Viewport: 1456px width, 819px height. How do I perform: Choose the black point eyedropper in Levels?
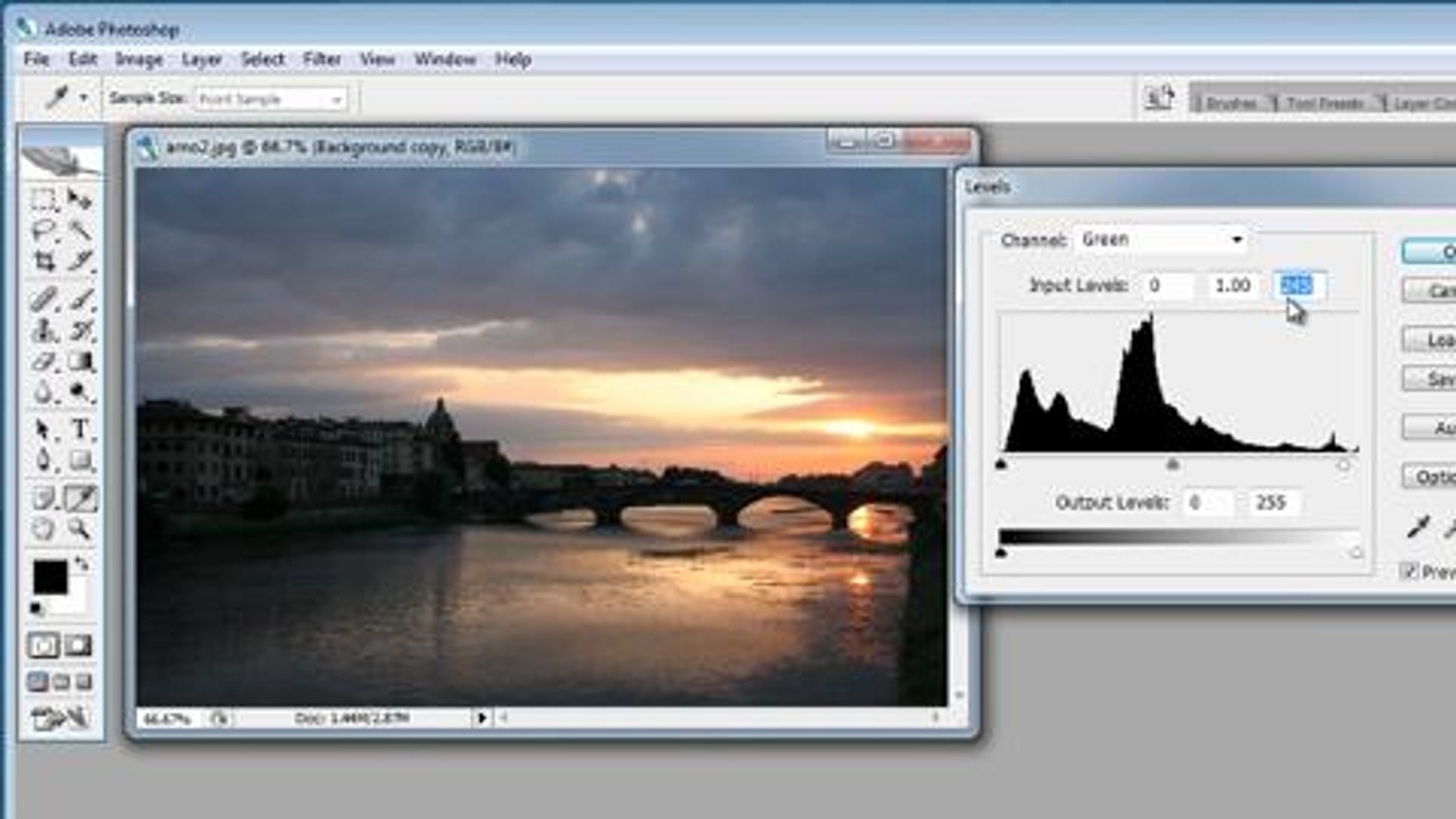1420,525
